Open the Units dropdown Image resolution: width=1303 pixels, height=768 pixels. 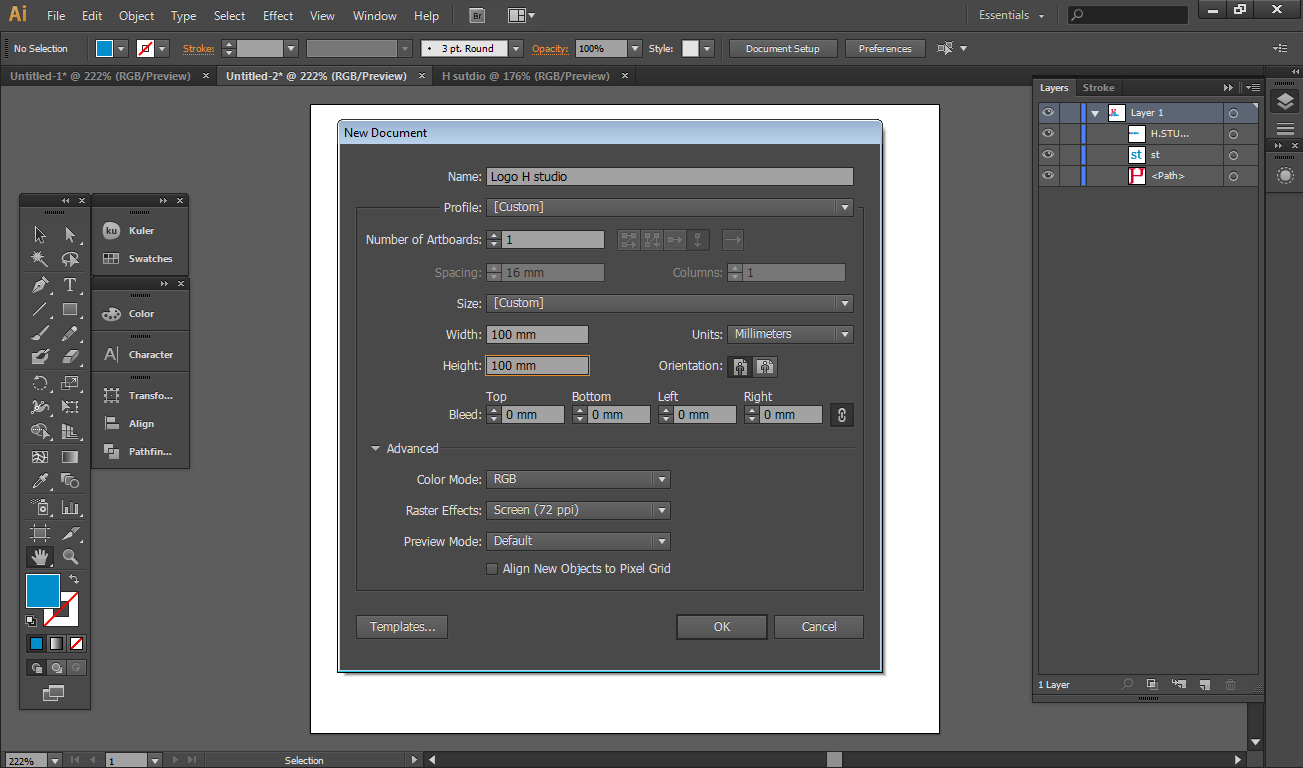coord(790,334)
